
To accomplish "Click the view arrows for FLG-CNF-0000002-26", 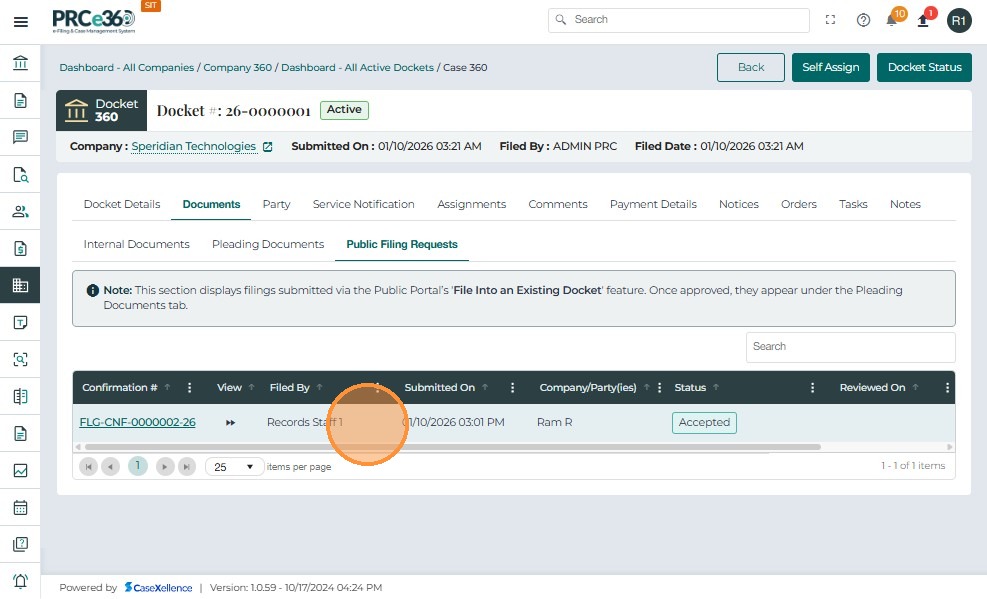I will 230,423.
